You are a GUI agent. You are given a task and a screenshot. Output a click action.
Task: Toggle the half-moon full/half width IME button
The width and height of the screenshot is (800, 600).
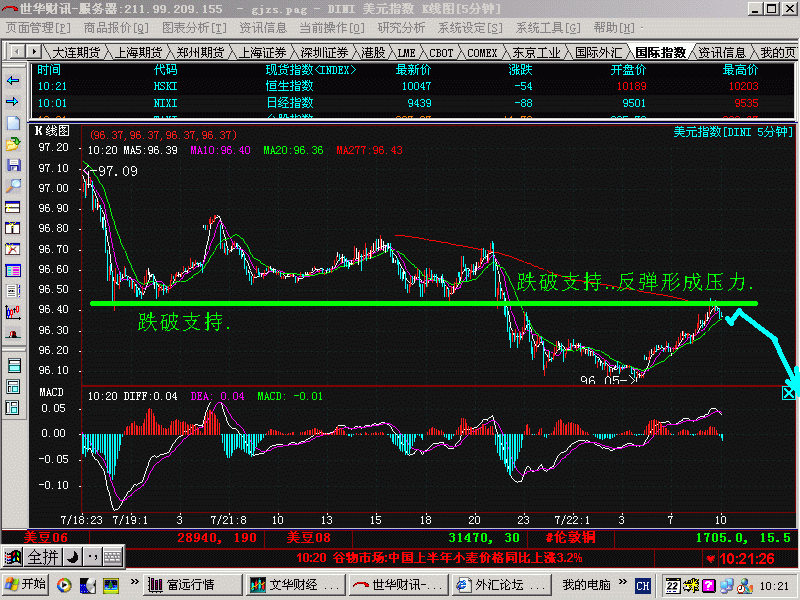point(73,557)
